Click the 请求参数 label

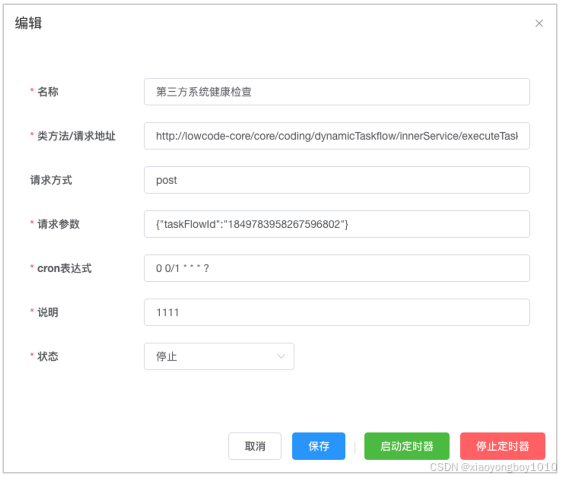click(x=58, y=224)
